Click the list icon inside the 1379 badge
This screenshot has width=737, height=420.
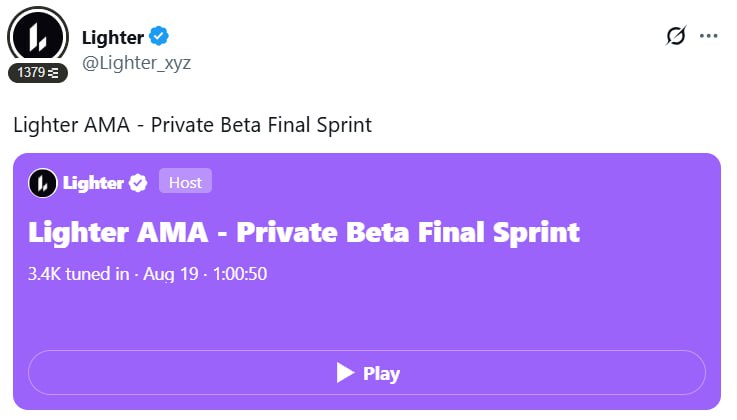(53, 73)
